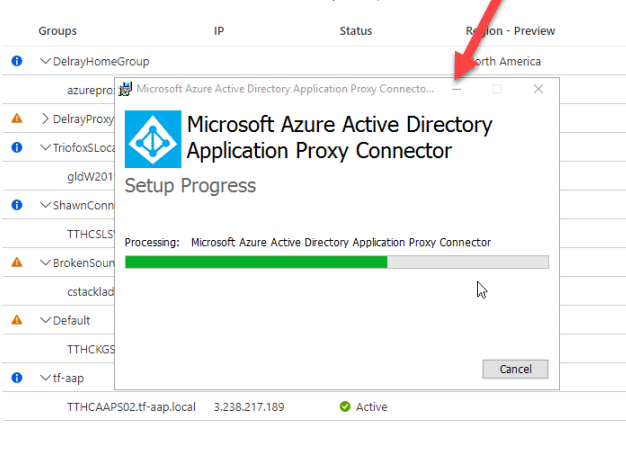Expand the DelrayProxy connector group

click(46, 119)
